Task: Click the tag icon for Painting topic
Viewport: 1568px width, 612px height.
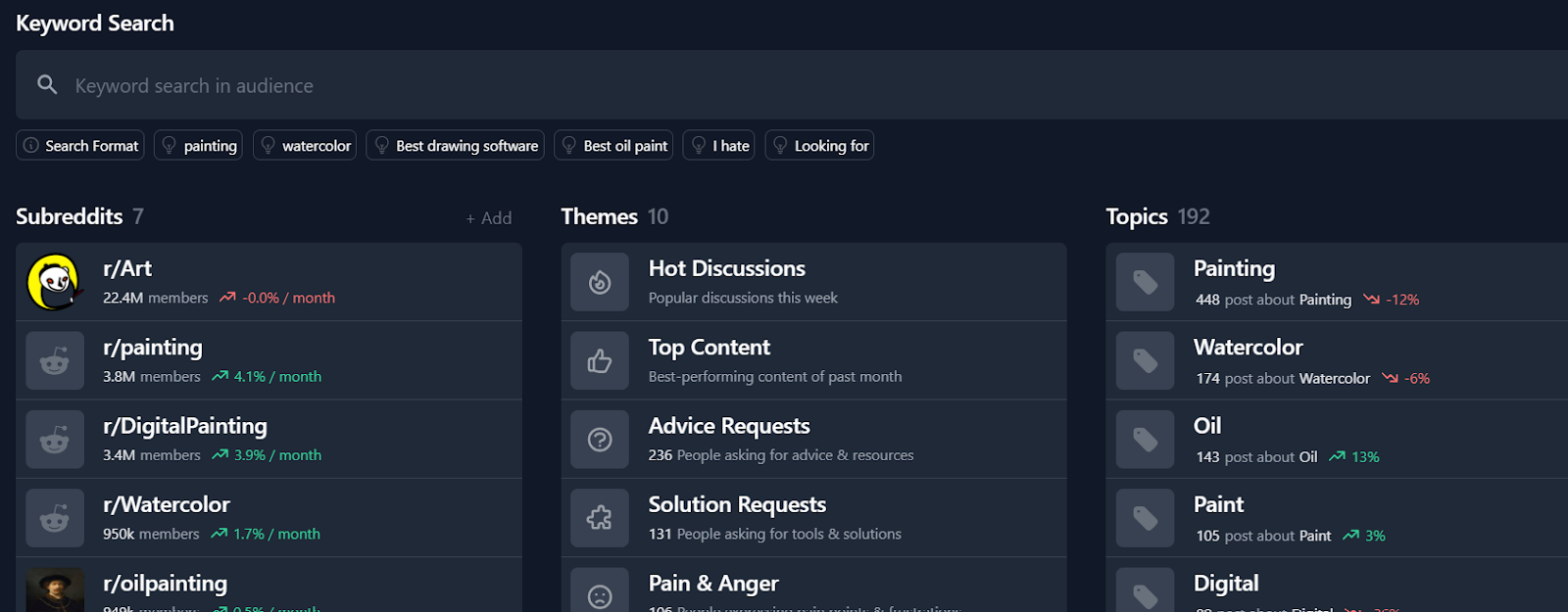Action: coord(1145,282)
